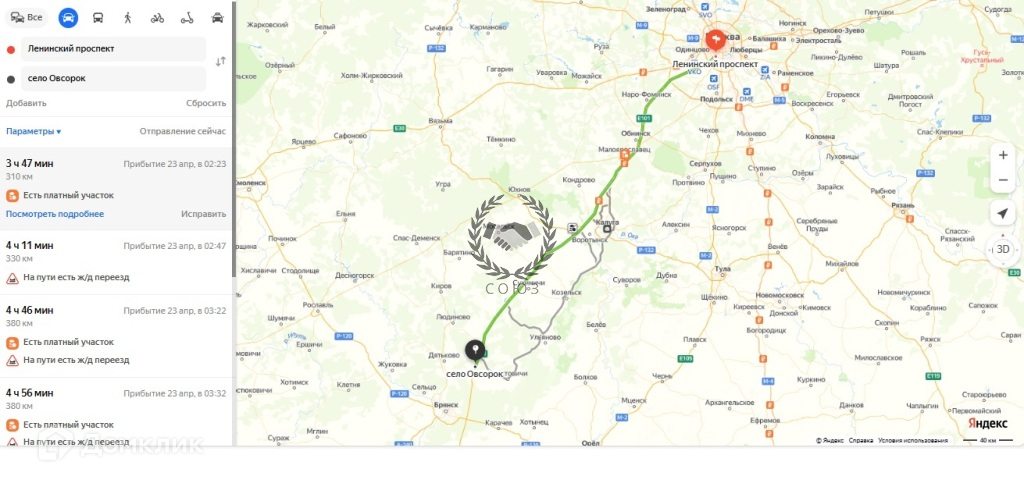Click Добавить to add a waypoint
Image resolution: width=1024 pixels, height=487 pixels.
point(26,103)
